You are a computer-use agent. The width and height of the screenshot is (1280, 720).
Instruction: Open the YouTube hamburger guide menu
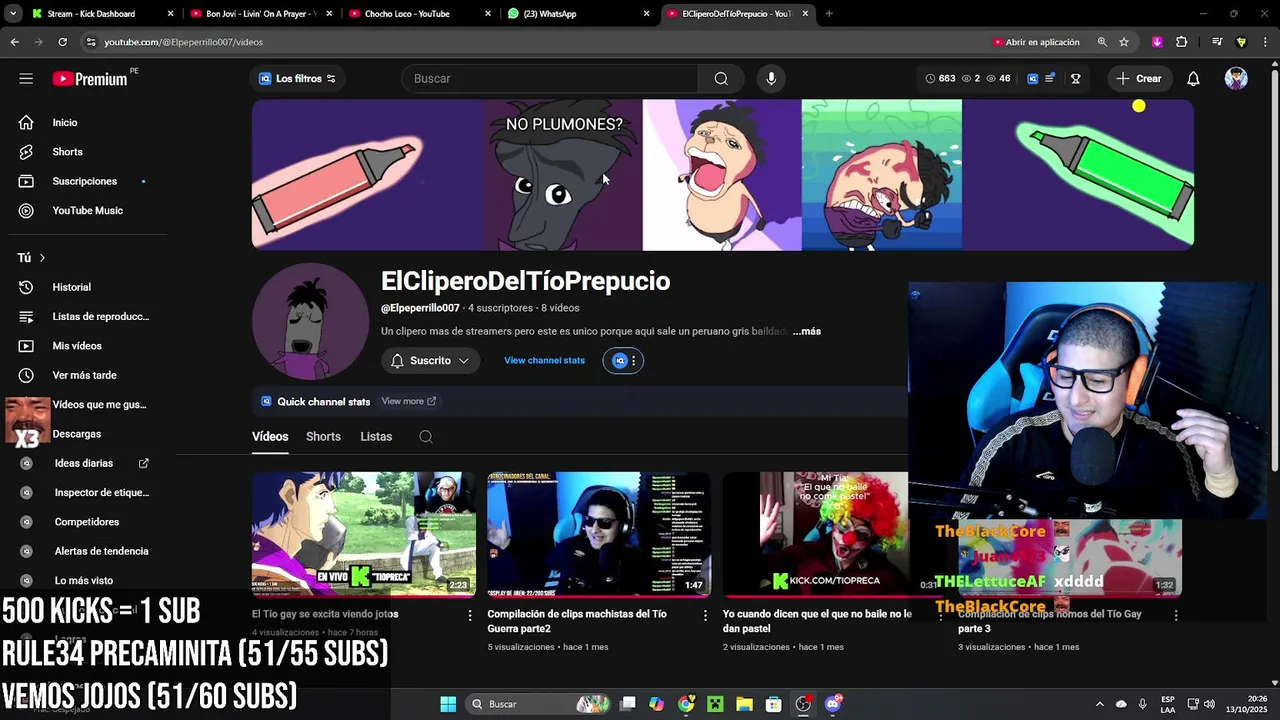point(26,78)
